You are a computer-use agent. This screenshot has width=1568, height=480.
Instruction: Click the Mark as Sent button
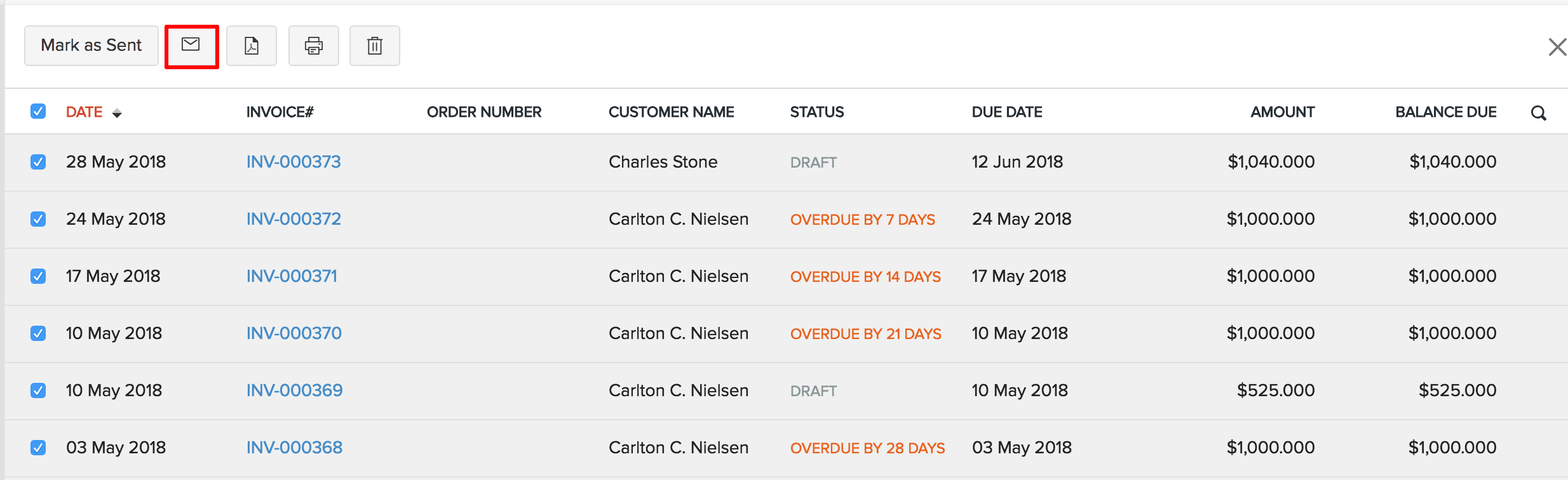(x=91, y=46)
